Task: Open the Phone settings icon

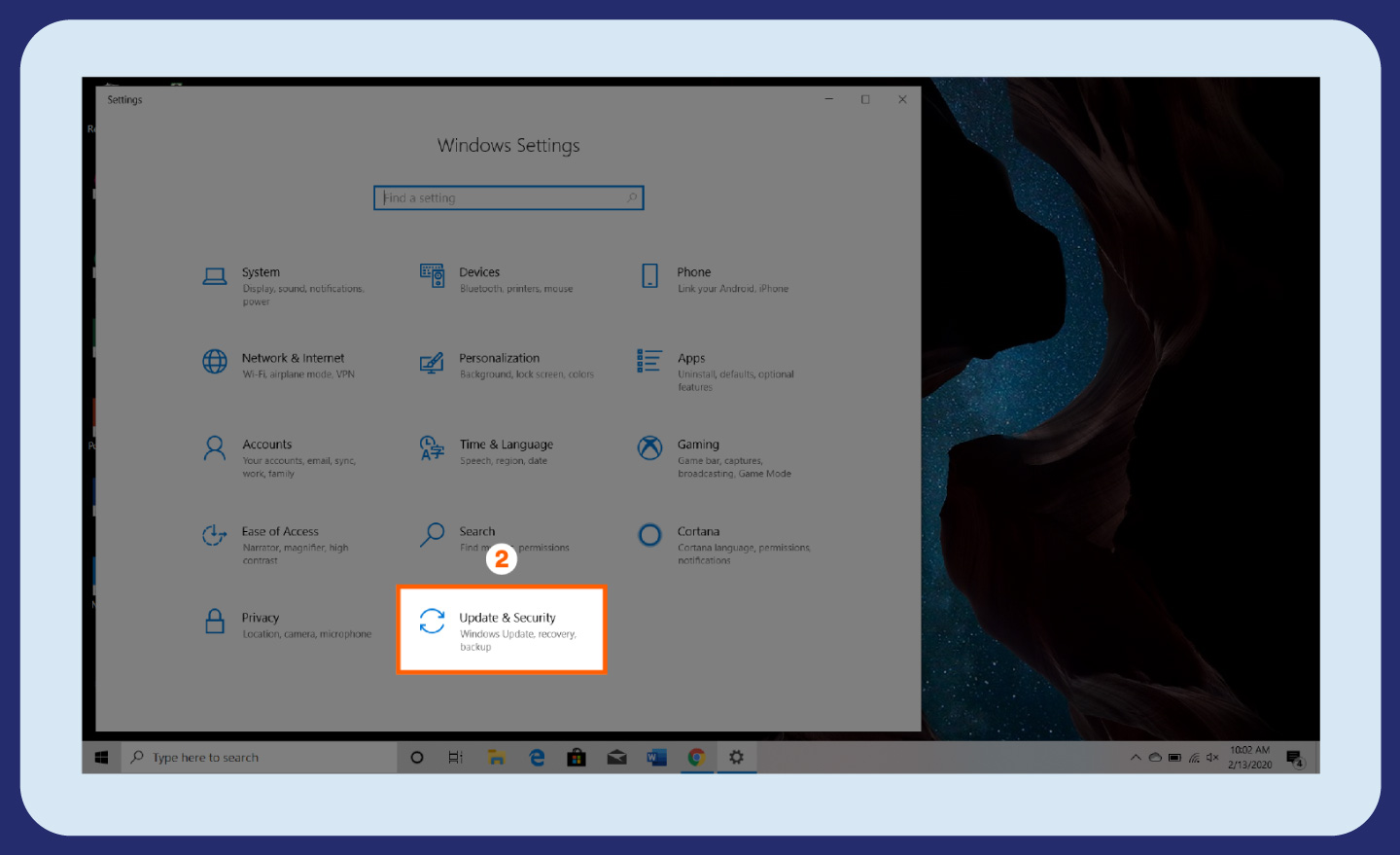Action: click(x=649, y=276)
